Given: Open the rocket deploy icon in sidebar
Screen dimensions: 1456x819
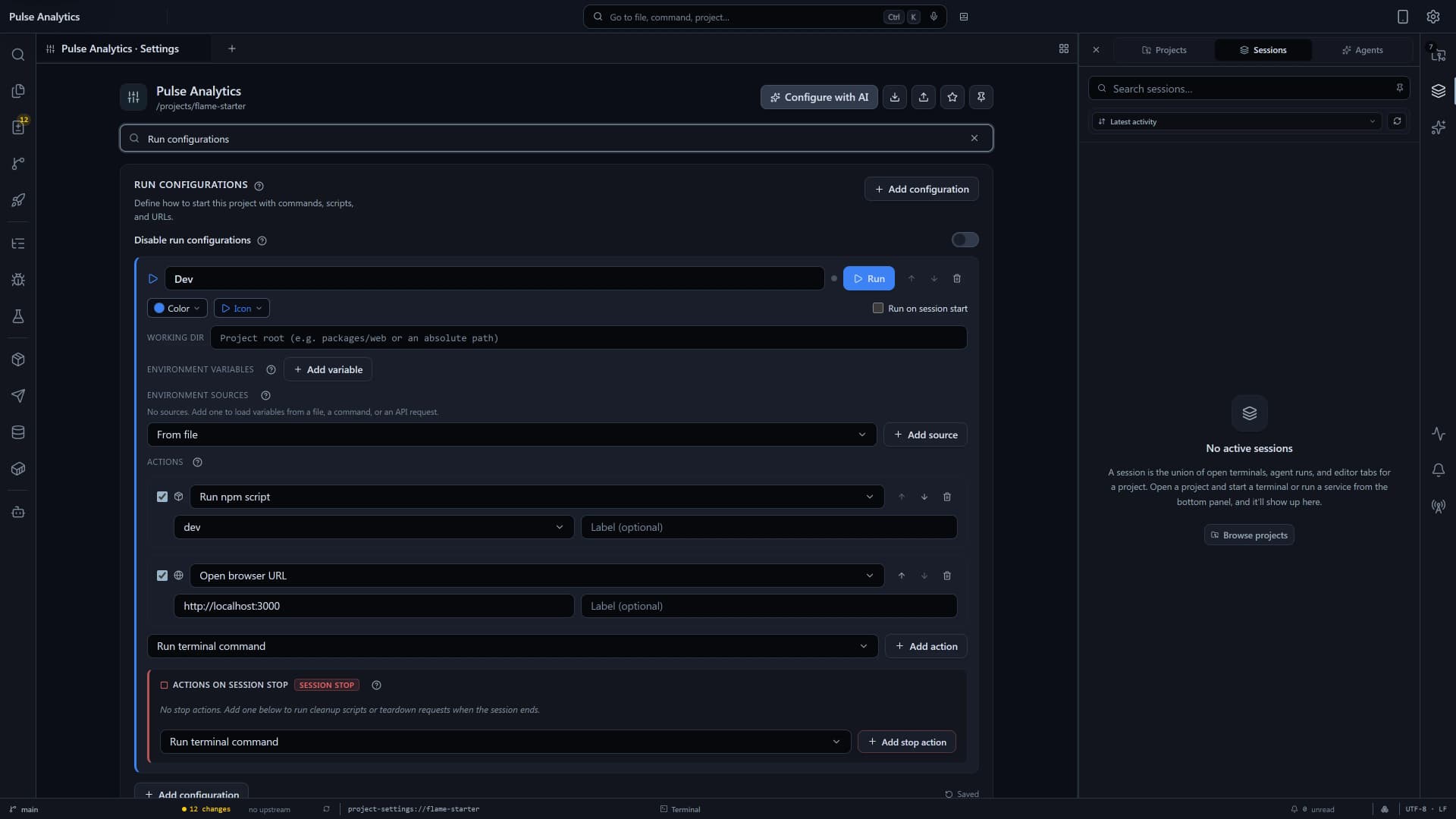Looking at the screenshot, I should 18,200.
